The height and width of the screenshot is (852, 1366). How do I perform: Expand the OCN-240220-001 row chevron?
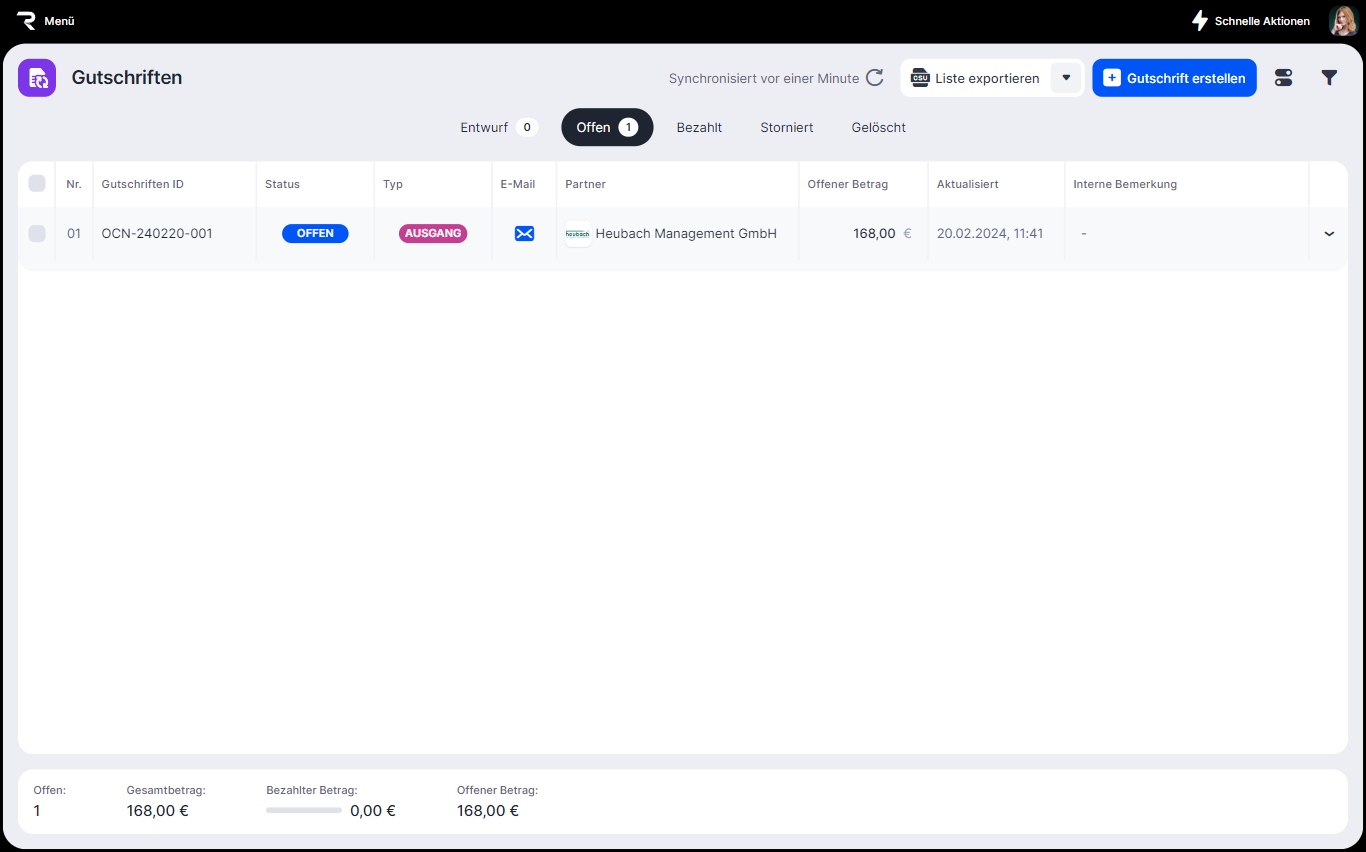coord(1329,233)
